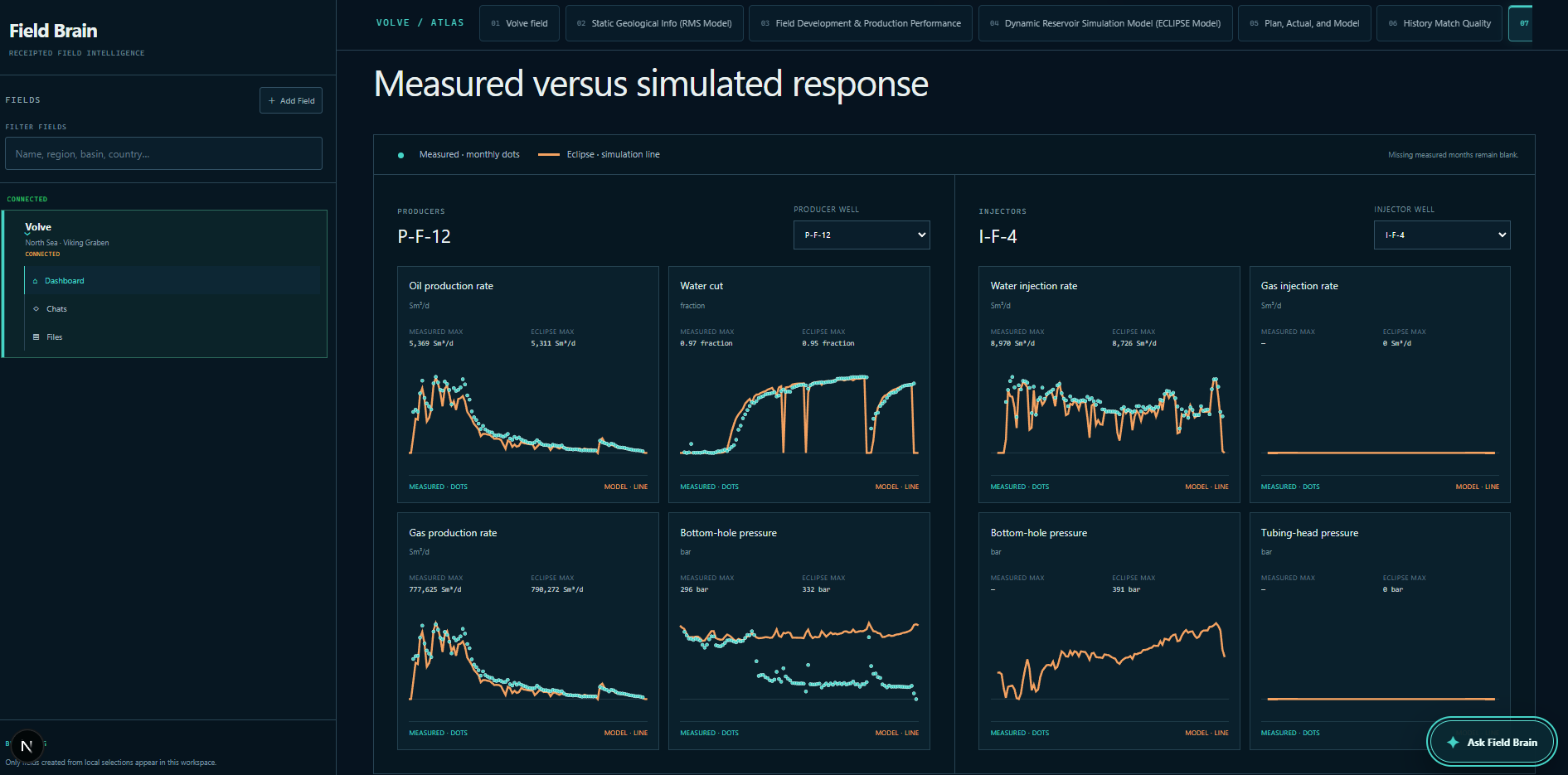Open the History Match Quality tab
Screen dimensions: 1568x775
[1439, 23]
